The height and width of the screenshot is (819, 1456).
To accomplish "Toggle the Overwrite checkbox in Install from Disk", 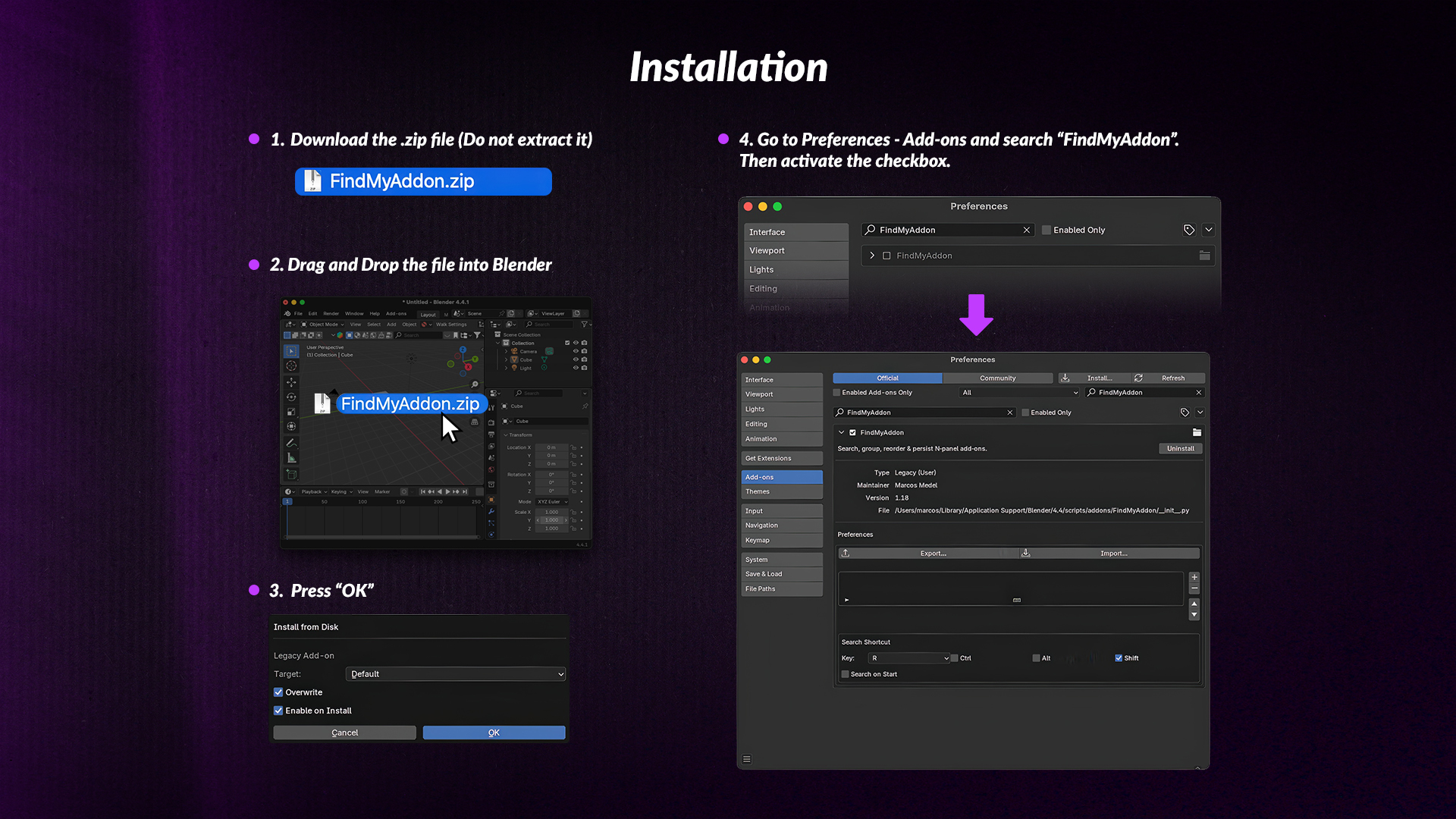I will 278,692.
